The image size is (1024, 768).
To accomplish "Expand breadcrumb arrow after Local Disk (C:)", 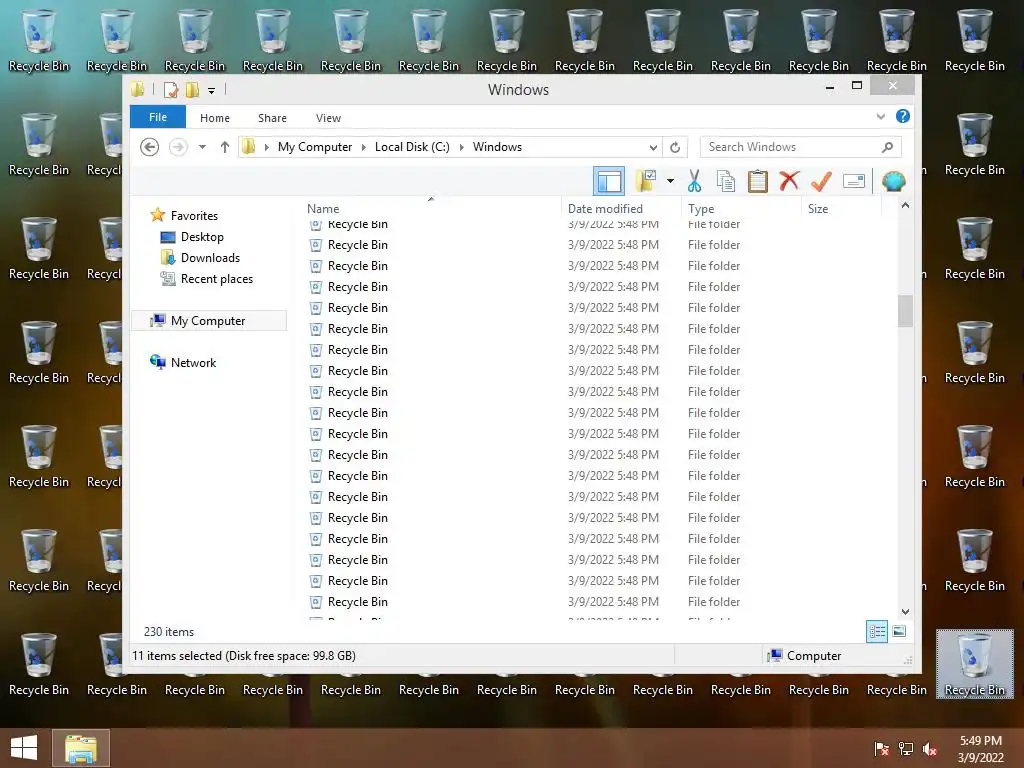I will (x=461, y=147).
